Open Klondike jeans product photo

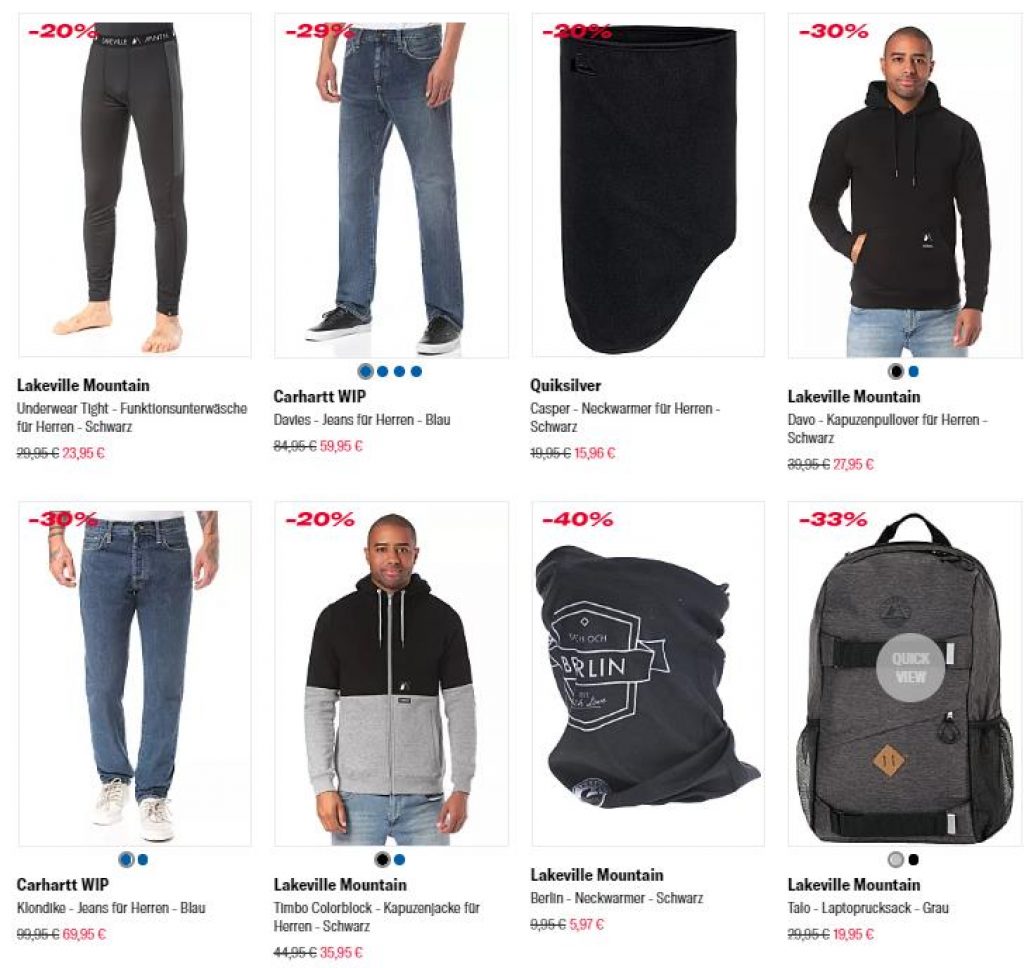coord(135,674)
